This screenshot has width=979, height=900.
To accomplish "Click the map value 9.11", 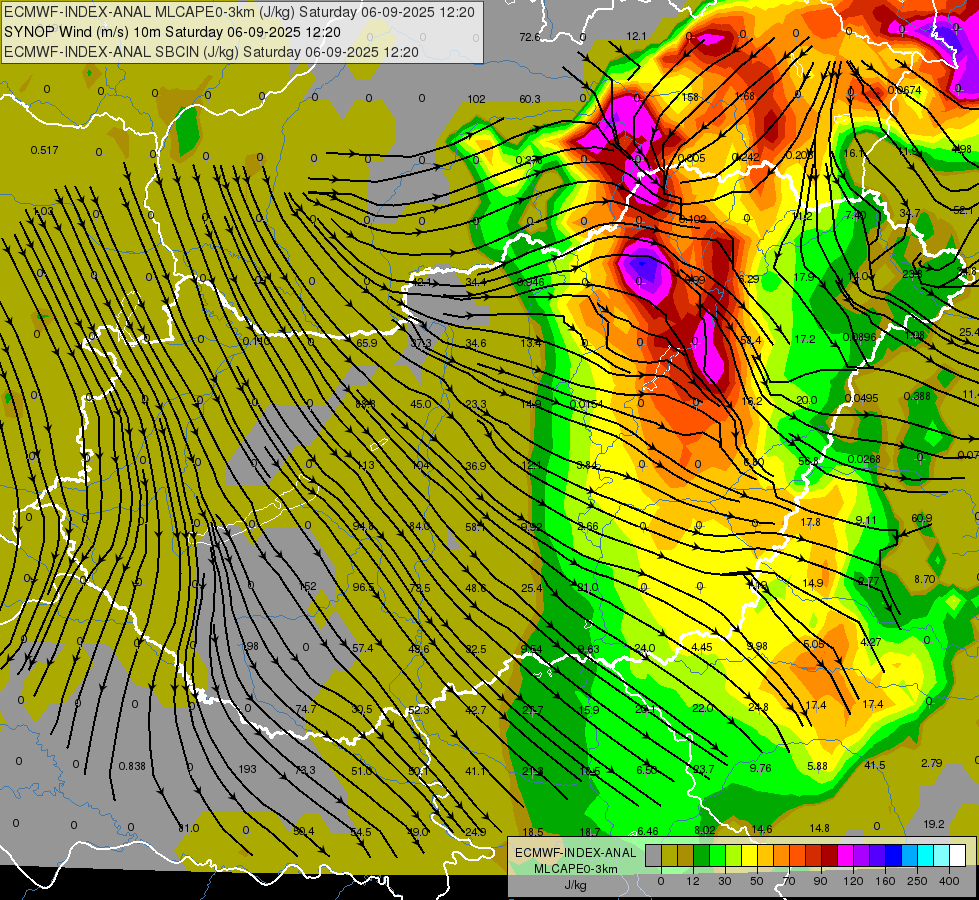I will 865,520.
